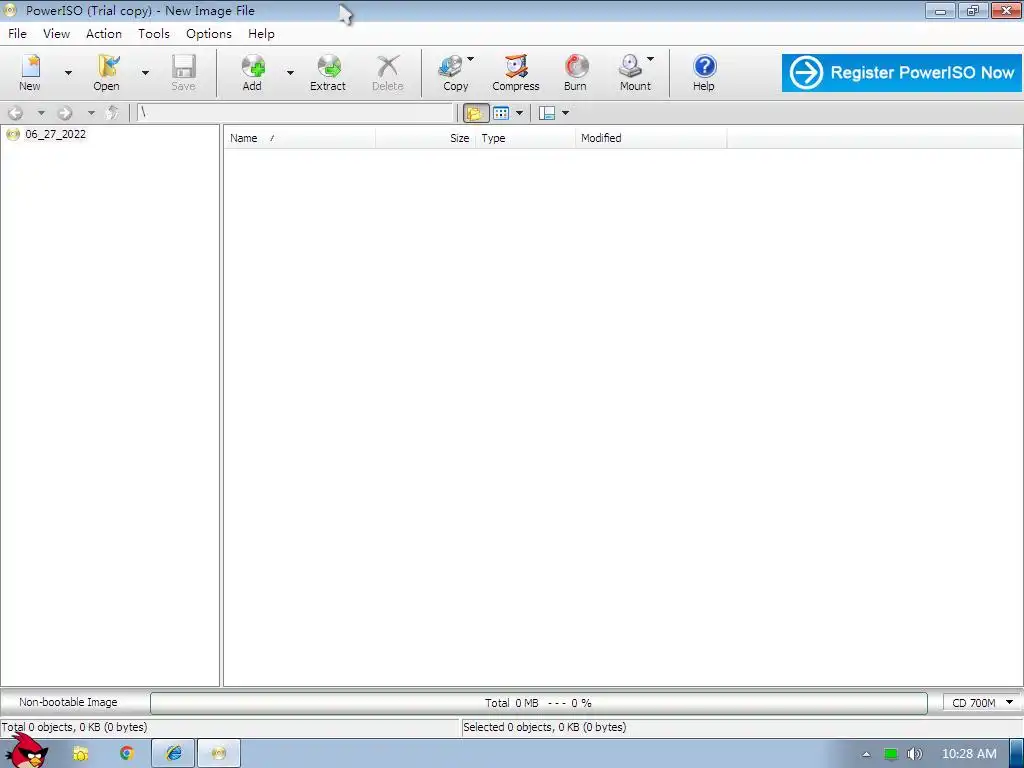
Task: Click the PowerISO taskbar button
Action: pos(219,754)
